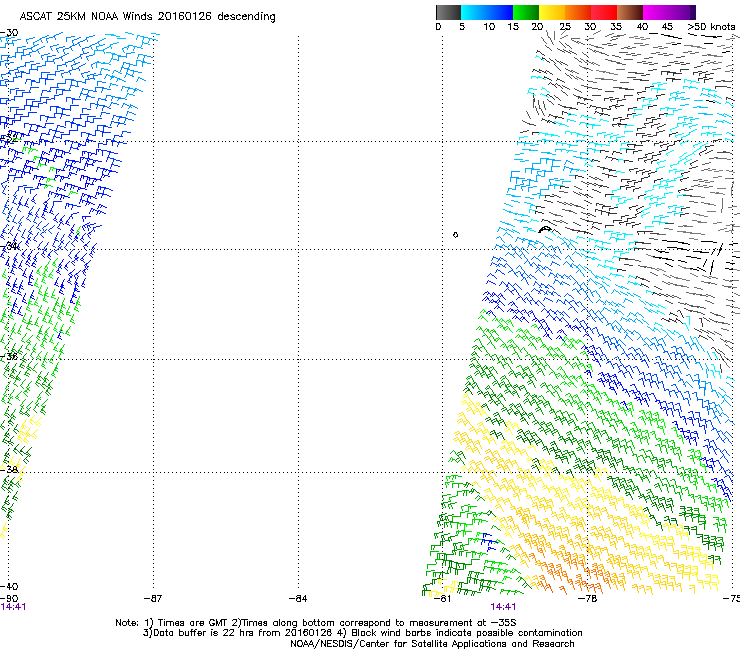
Task: Click the cyan-to-blue 5-15 knots legend swatch
Action: pos(487,12)
